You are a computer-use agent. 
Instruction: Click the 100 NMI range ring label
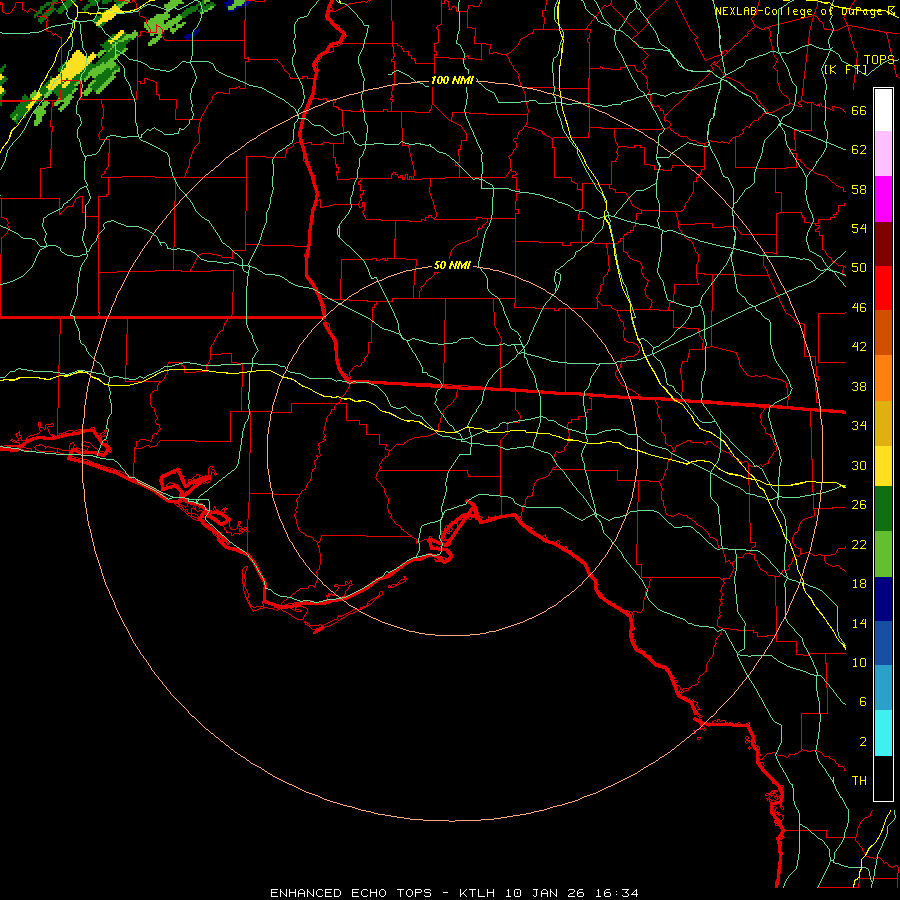point(452,80)
